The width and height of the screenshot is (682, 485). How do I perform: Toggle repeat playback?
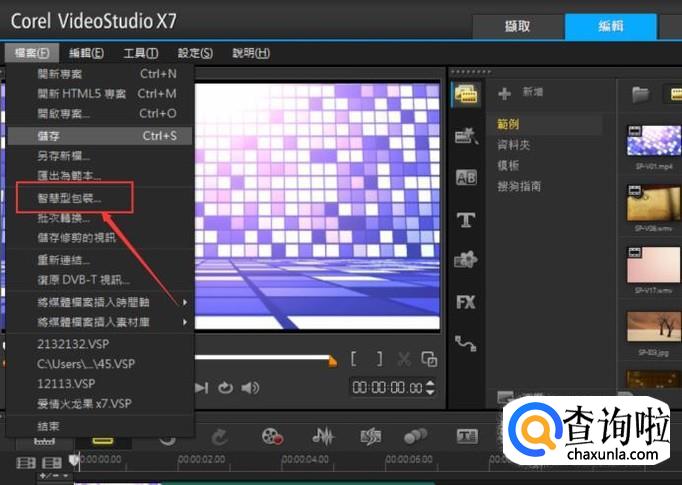[225, 388]
